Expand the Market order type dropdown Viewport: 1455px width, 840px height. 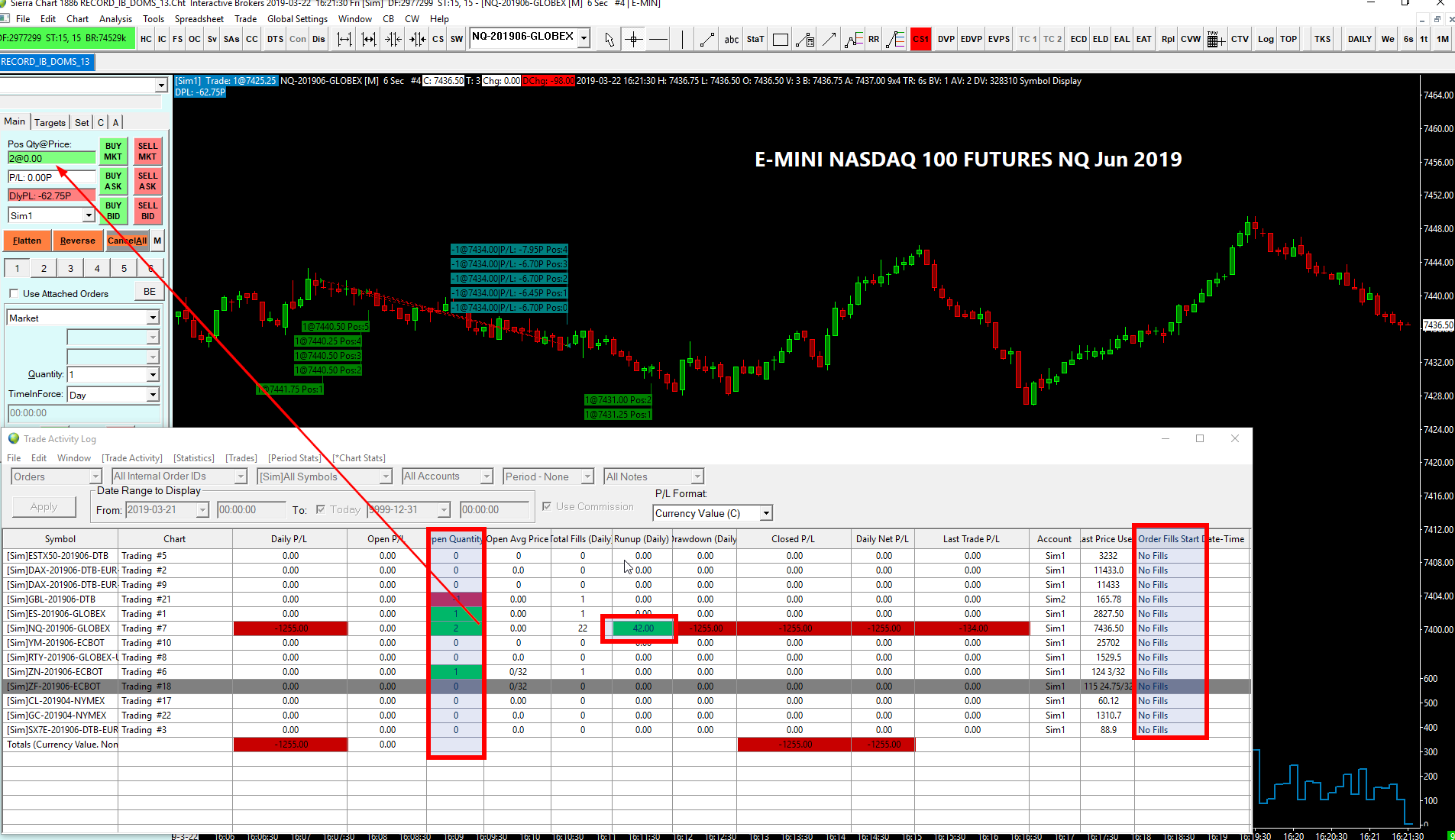pos(153,318)
